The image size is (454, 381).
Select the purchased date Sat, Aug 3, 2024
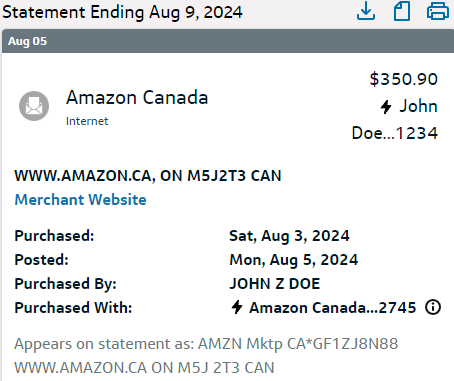(x=289, y=236)
